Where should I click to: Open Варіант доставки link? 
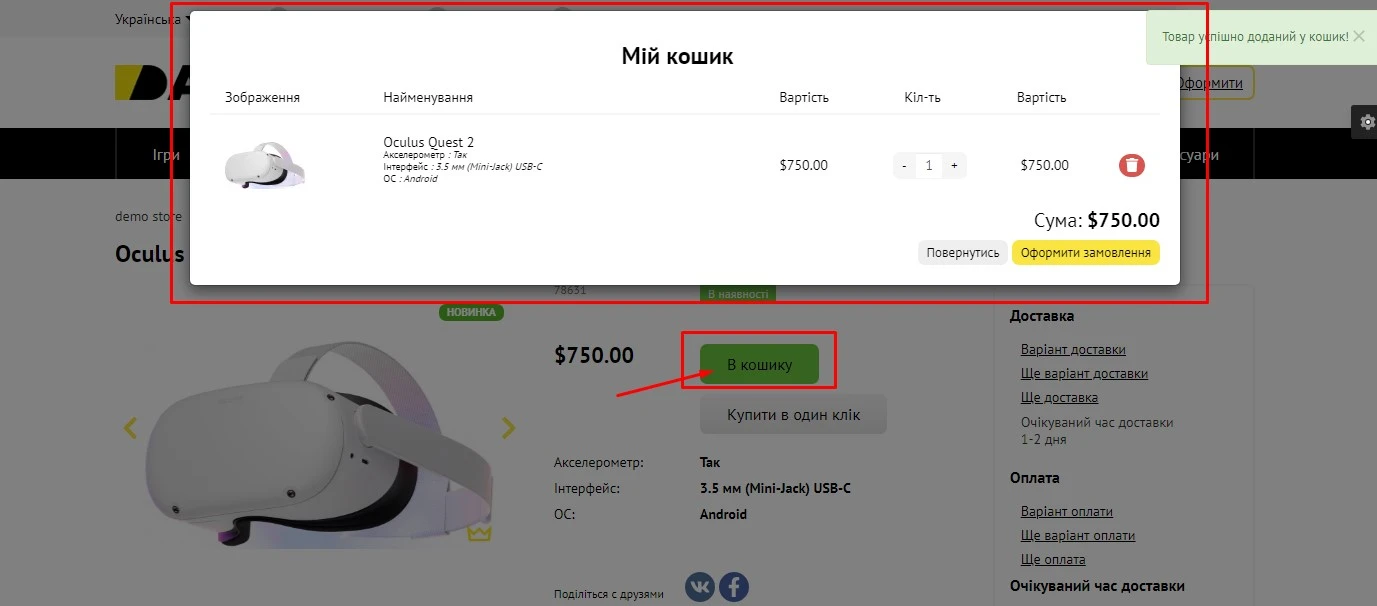click(x=1073, y=350)
